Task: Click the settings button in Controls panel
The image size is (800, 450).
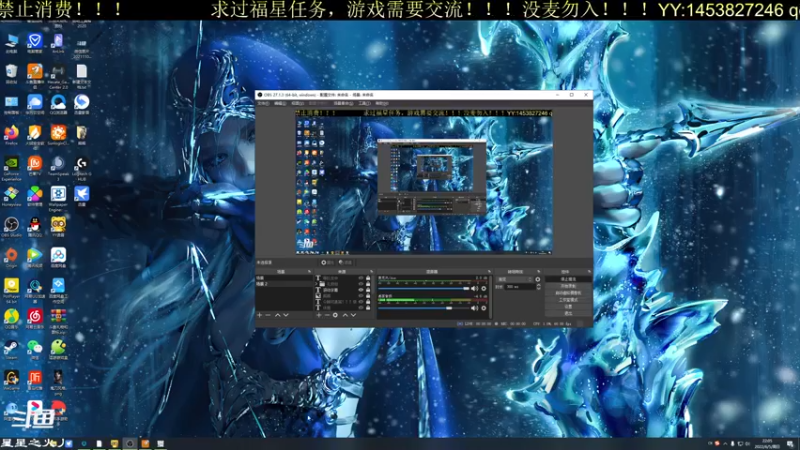Action: (568, 307)
